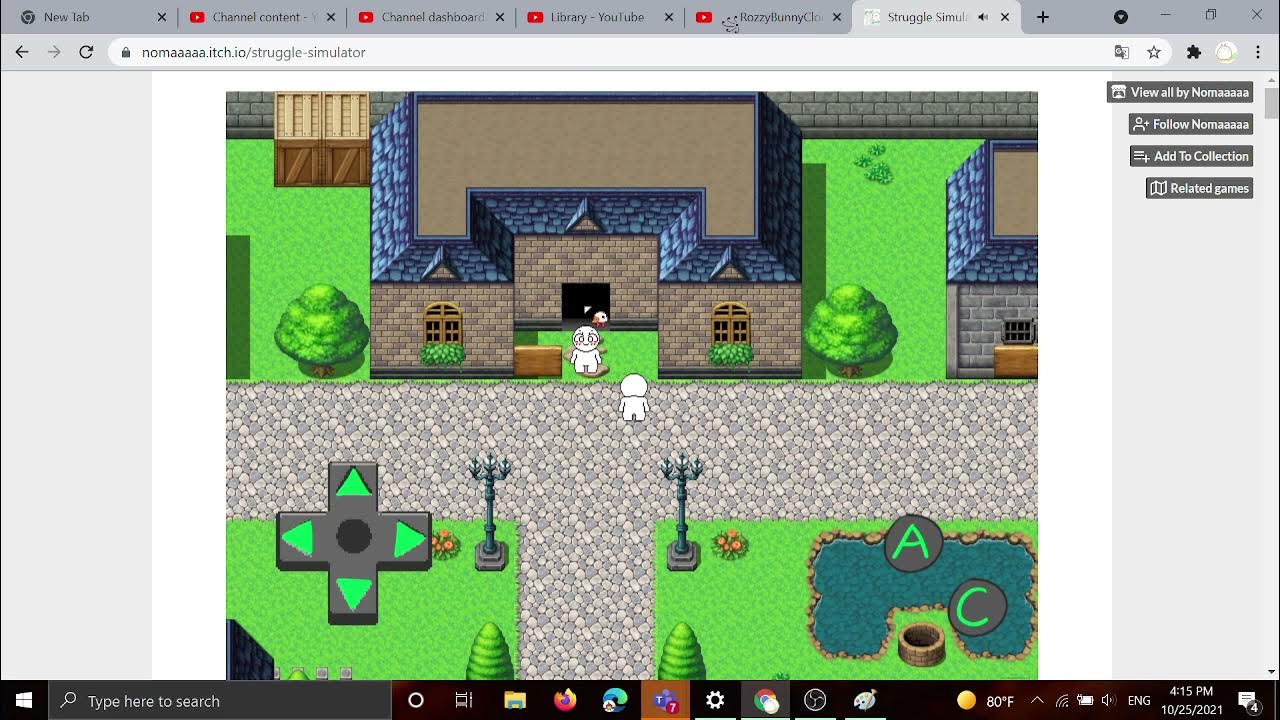This screenshot has height=720, width=1280.
Task: Open Settings gear on the taskbar
Action: [715, 700]
